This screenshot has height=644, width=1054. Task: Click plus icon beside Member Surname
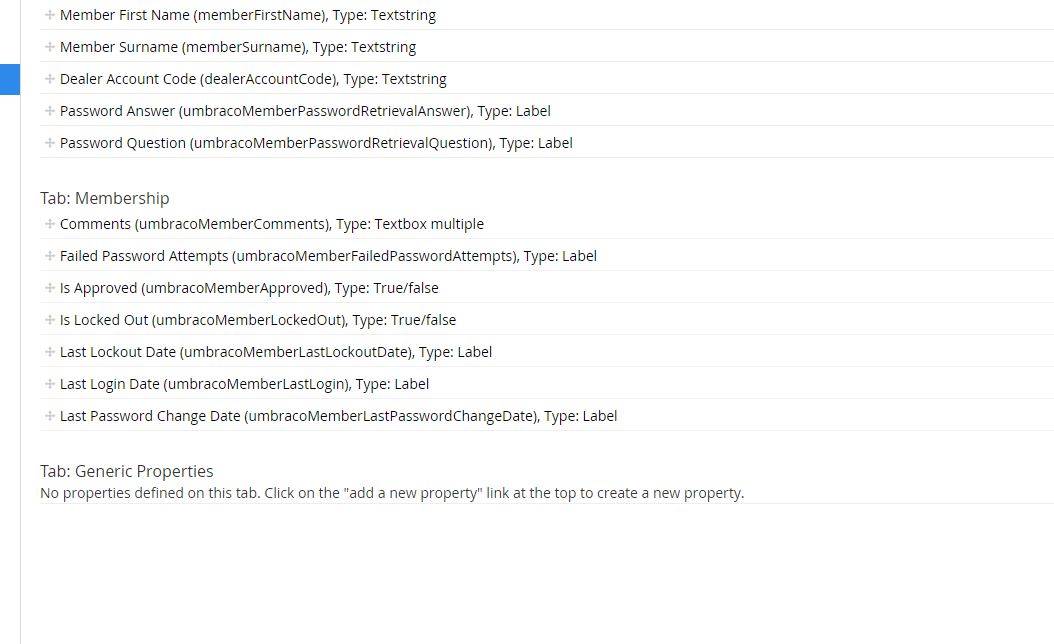[x=49, y=47]
